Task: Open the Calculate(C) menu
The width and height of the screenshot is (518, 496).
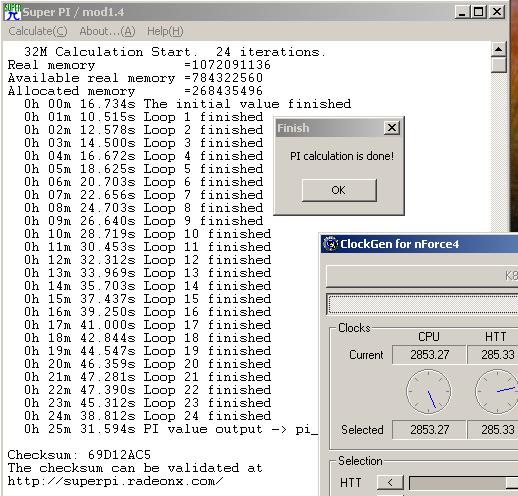Action: coord(38,31)
